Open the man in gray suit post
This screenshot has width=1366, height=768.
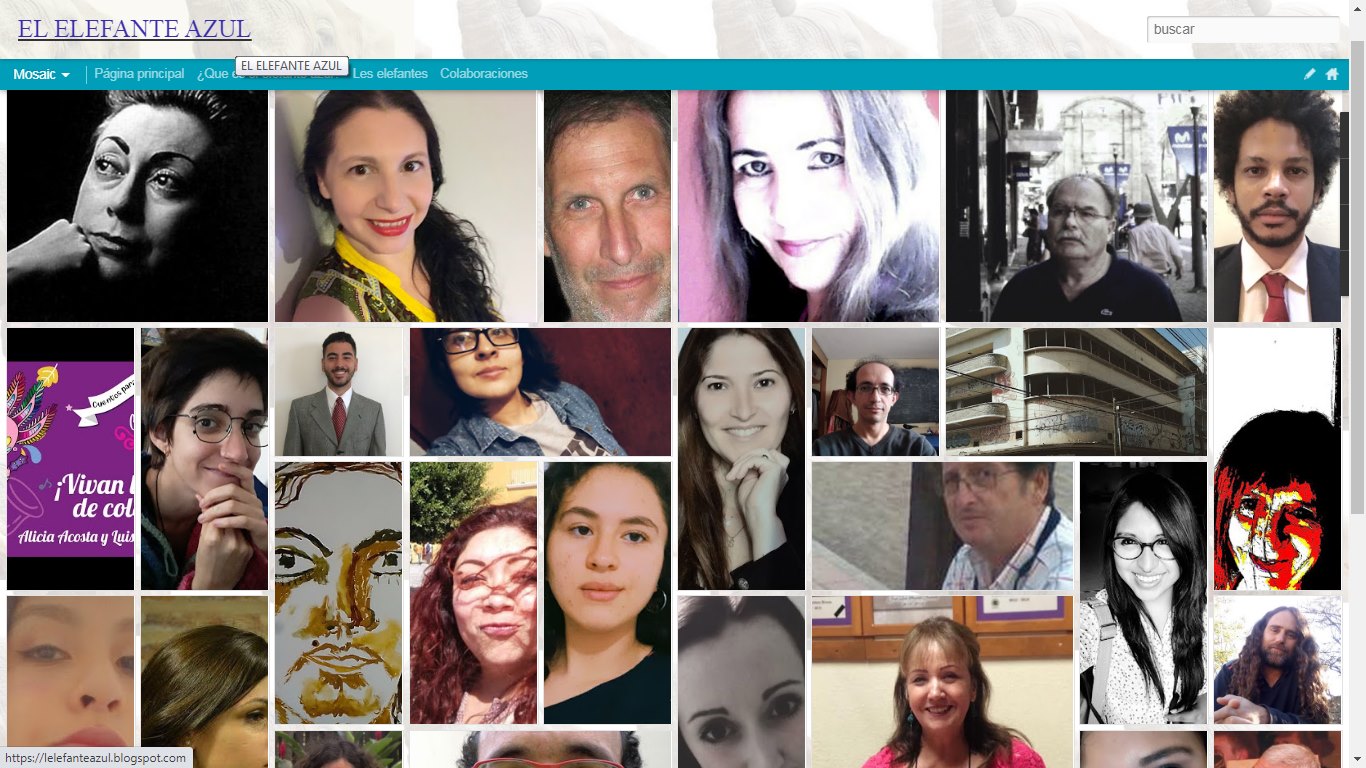point(338,392)
